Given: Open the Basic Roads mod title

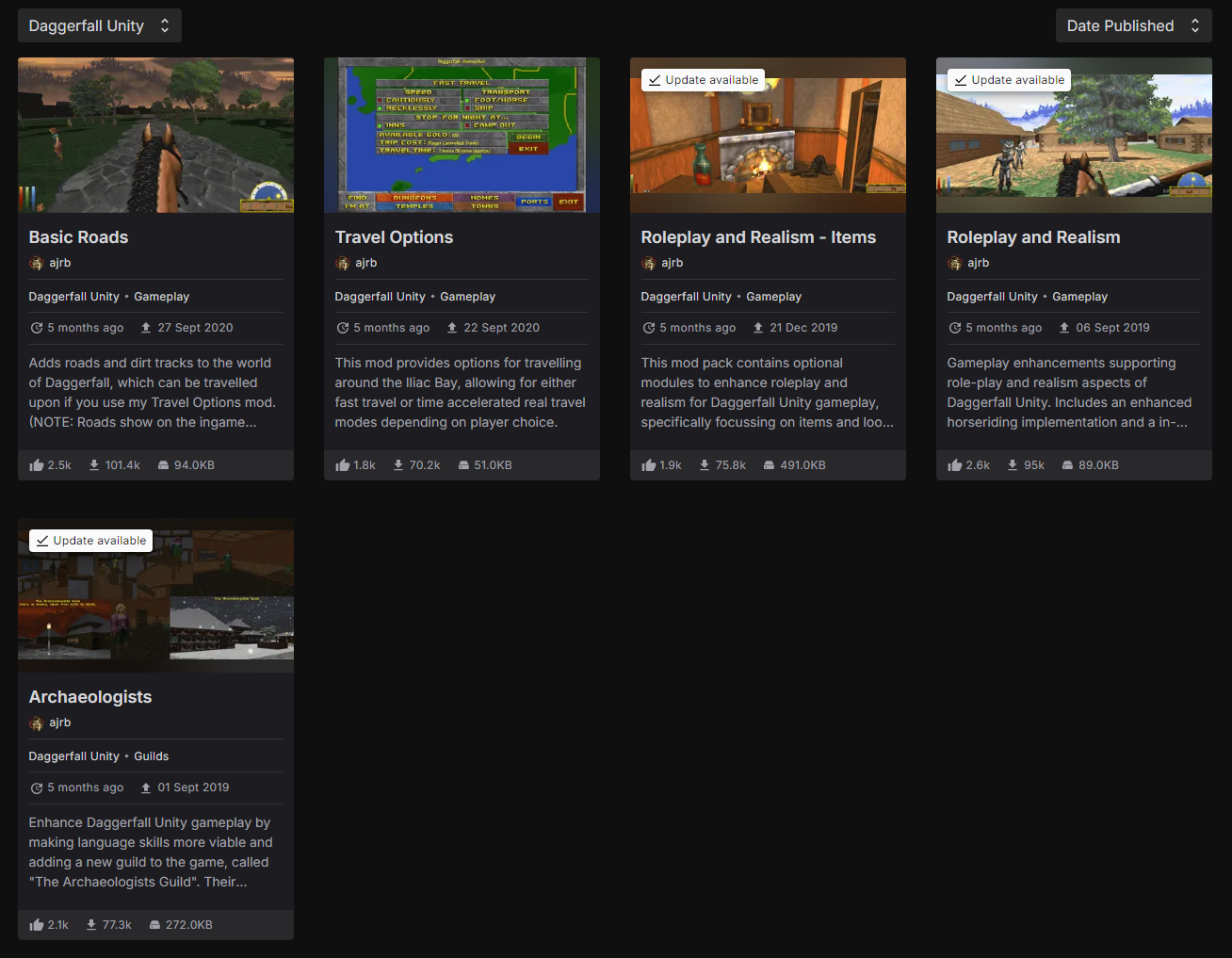Looking at the screenshot, I should coord(78,237).
